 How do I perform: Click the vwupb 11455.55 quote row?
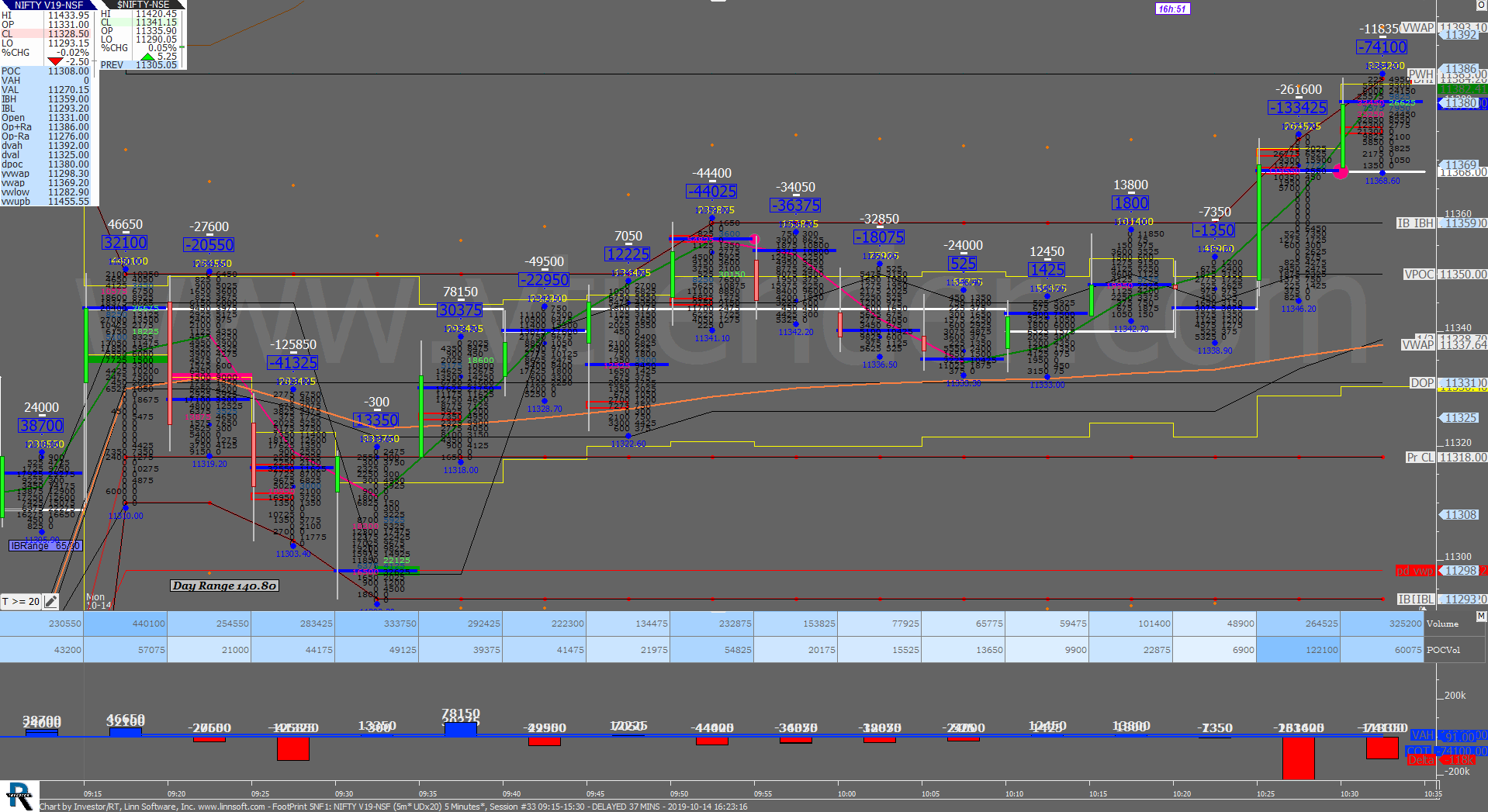tap(46, 202)
